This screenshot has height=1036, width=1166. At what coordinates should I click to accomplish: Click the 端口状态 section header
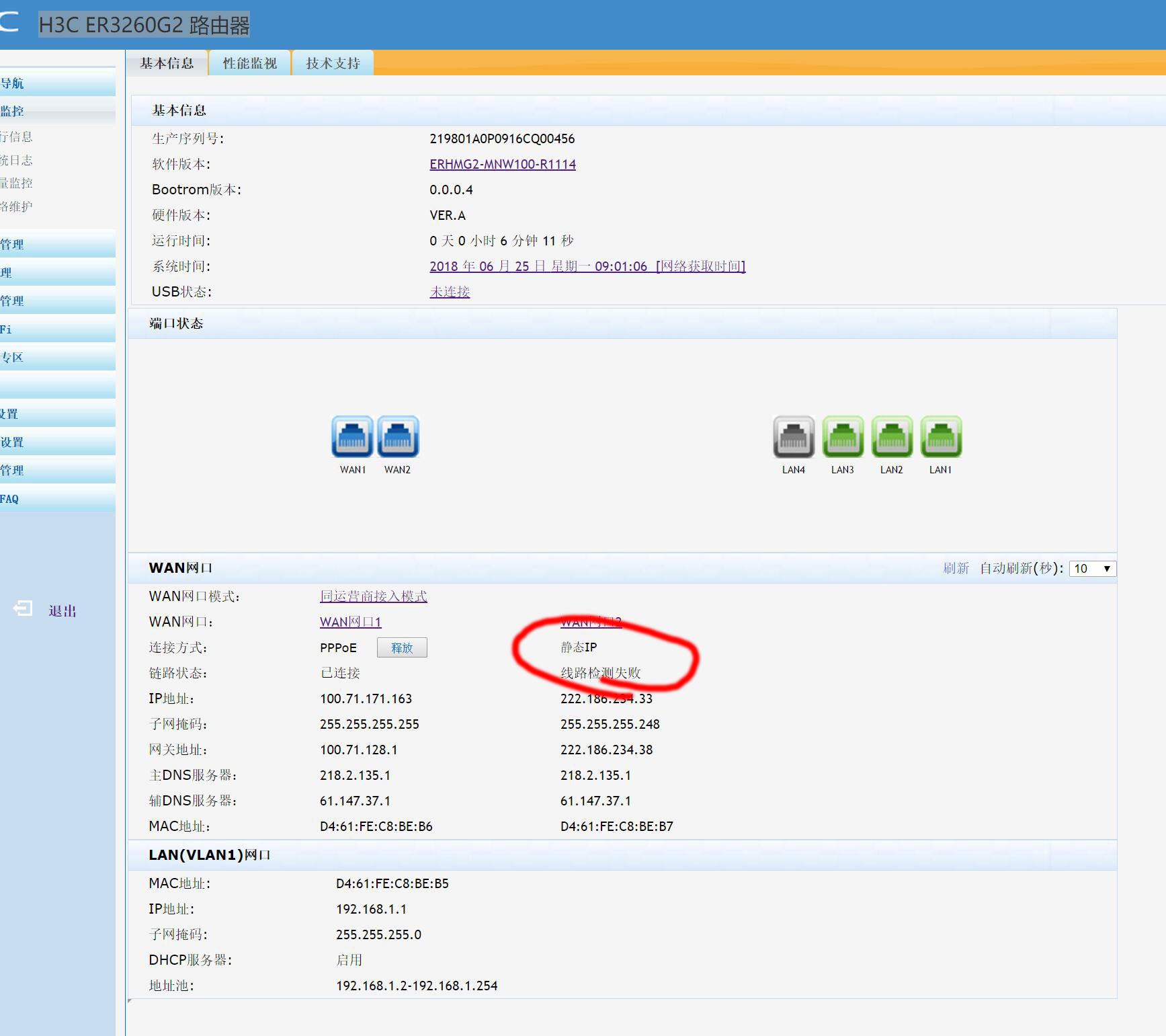click(176, 323)
